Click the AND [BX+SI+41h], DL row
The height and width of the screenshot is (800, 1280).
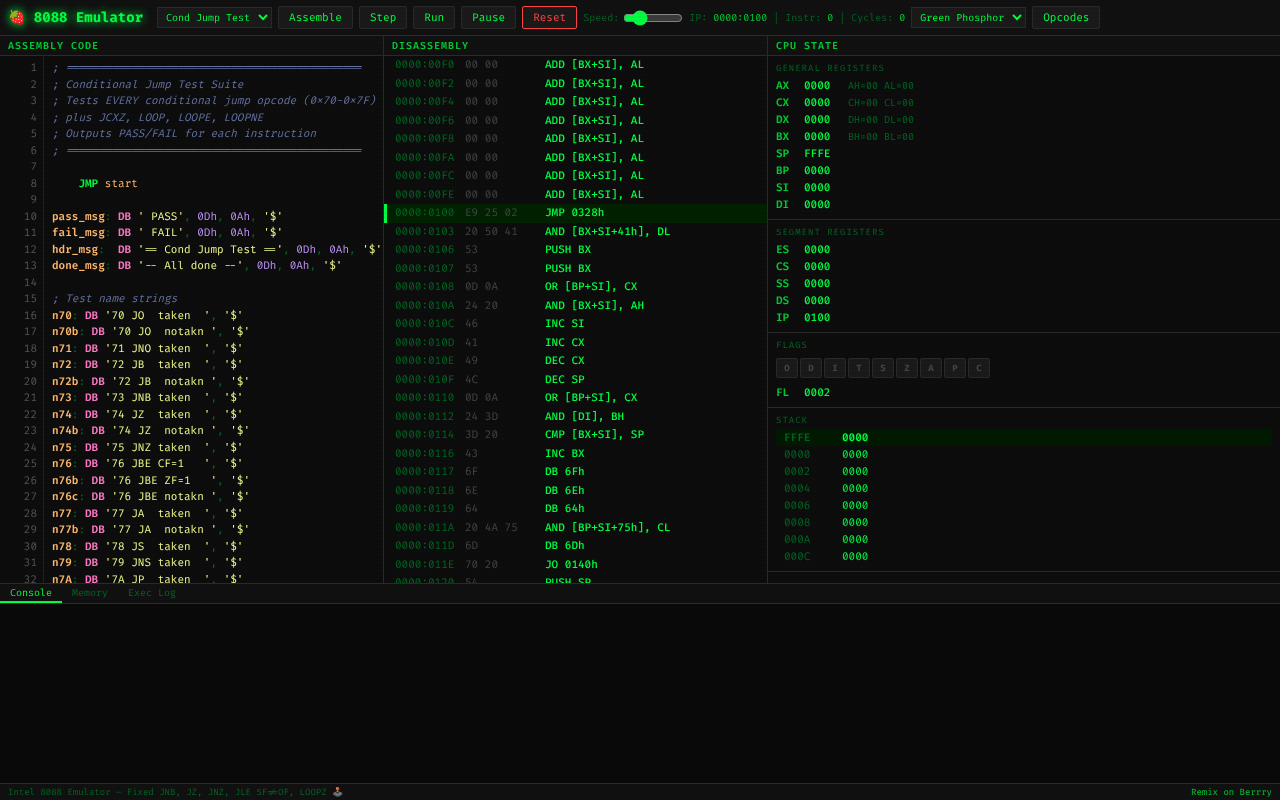click(x=576, y=231)
